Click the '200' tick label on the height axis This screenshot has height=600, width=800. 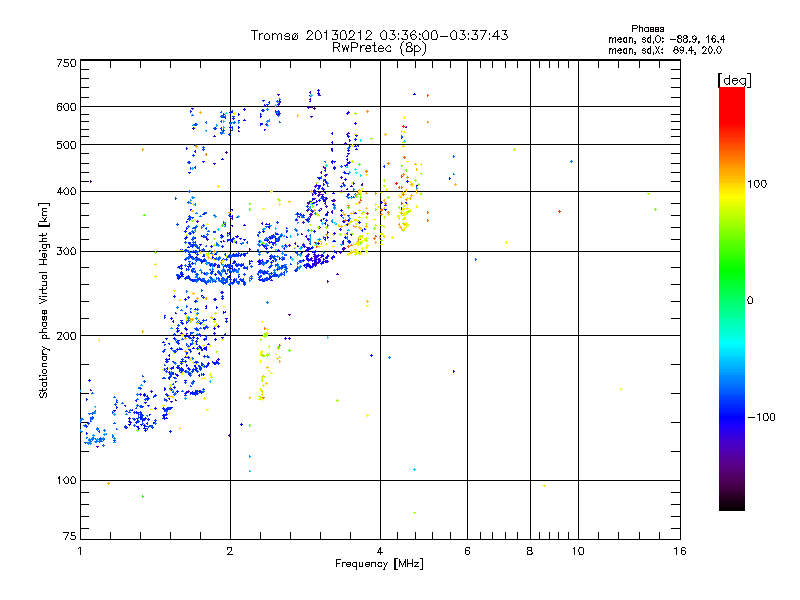(x=66, y=336)
